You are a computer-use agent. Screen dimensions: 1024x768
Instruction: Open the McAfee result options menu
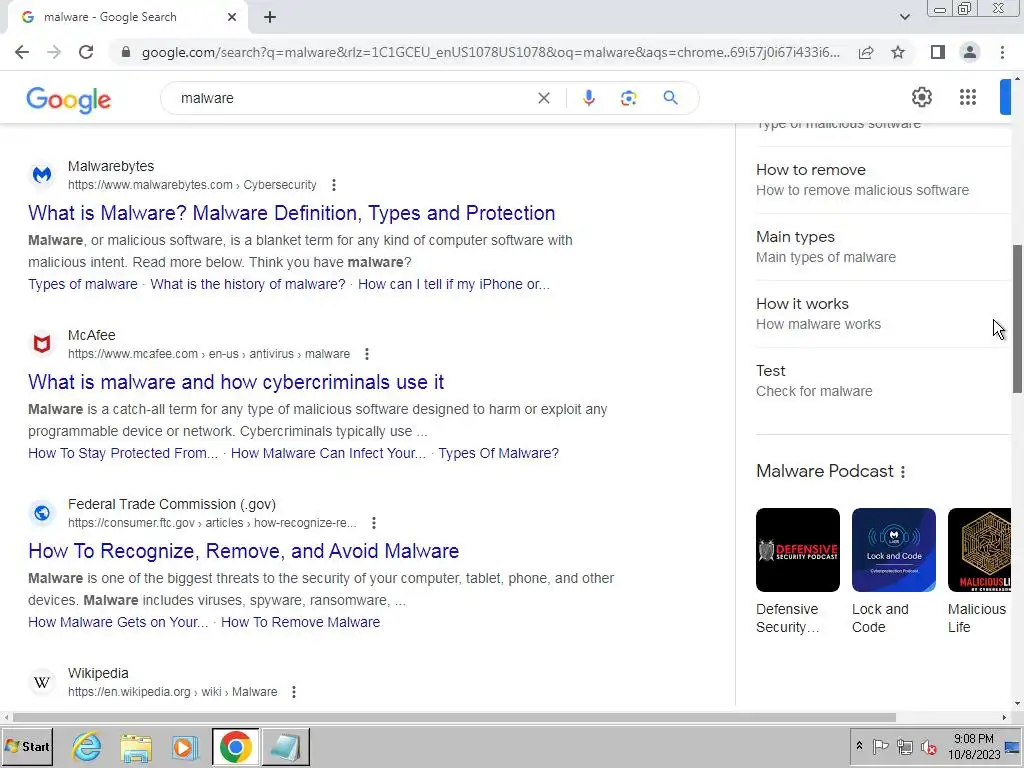pos(366,354)
